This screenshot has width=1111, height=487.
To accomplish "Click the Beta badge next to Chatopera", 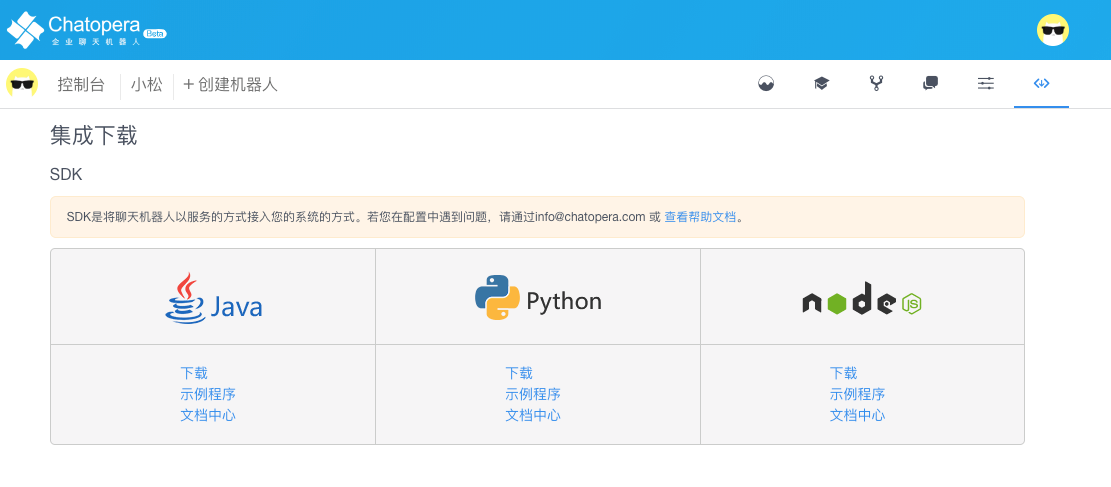I will 154,33.
